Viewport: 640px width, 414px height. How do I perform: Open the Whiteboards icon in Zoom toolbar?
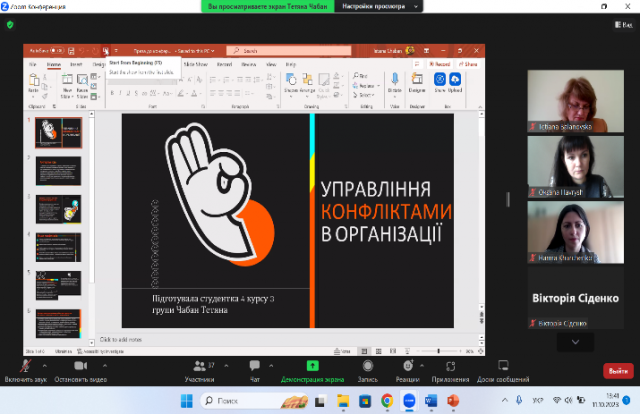pos(502,366)
